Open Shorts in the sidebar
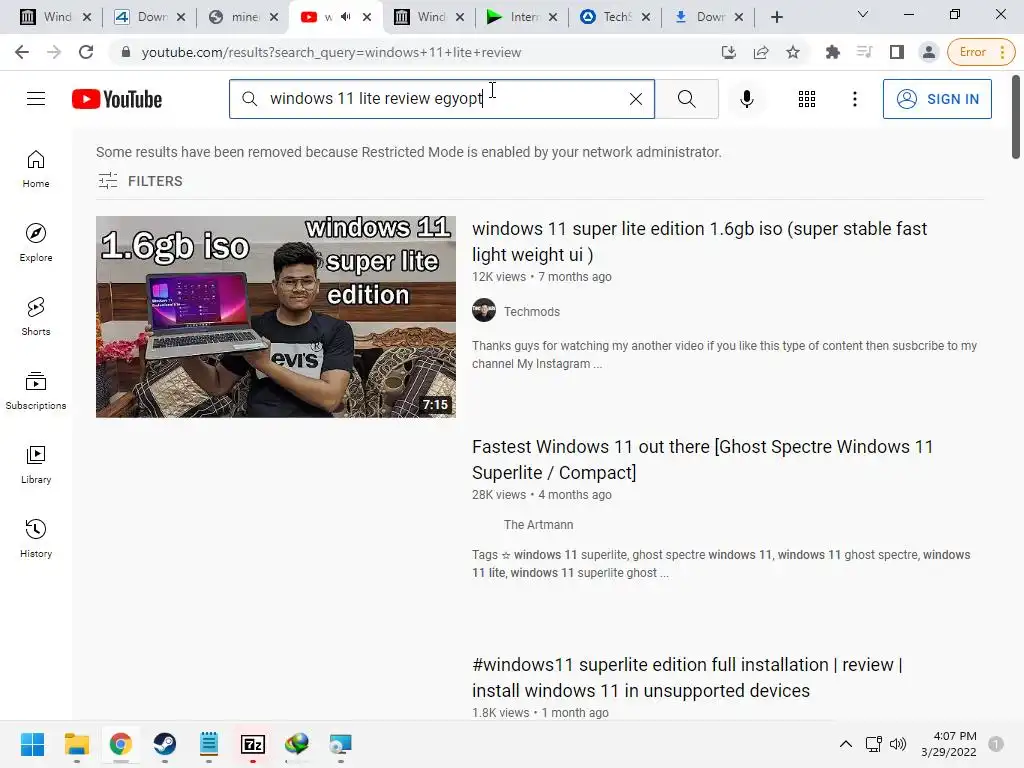1024x768 pixels. point(36,316)
